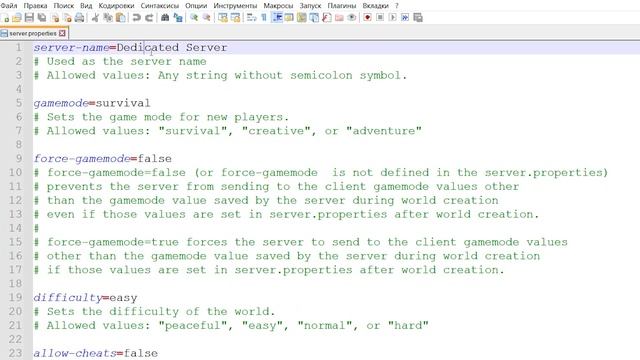The width and height of the screenshot is (640, 360).
Task: Click in 'server-name=Dedicated Server' line
Action: 130,48
